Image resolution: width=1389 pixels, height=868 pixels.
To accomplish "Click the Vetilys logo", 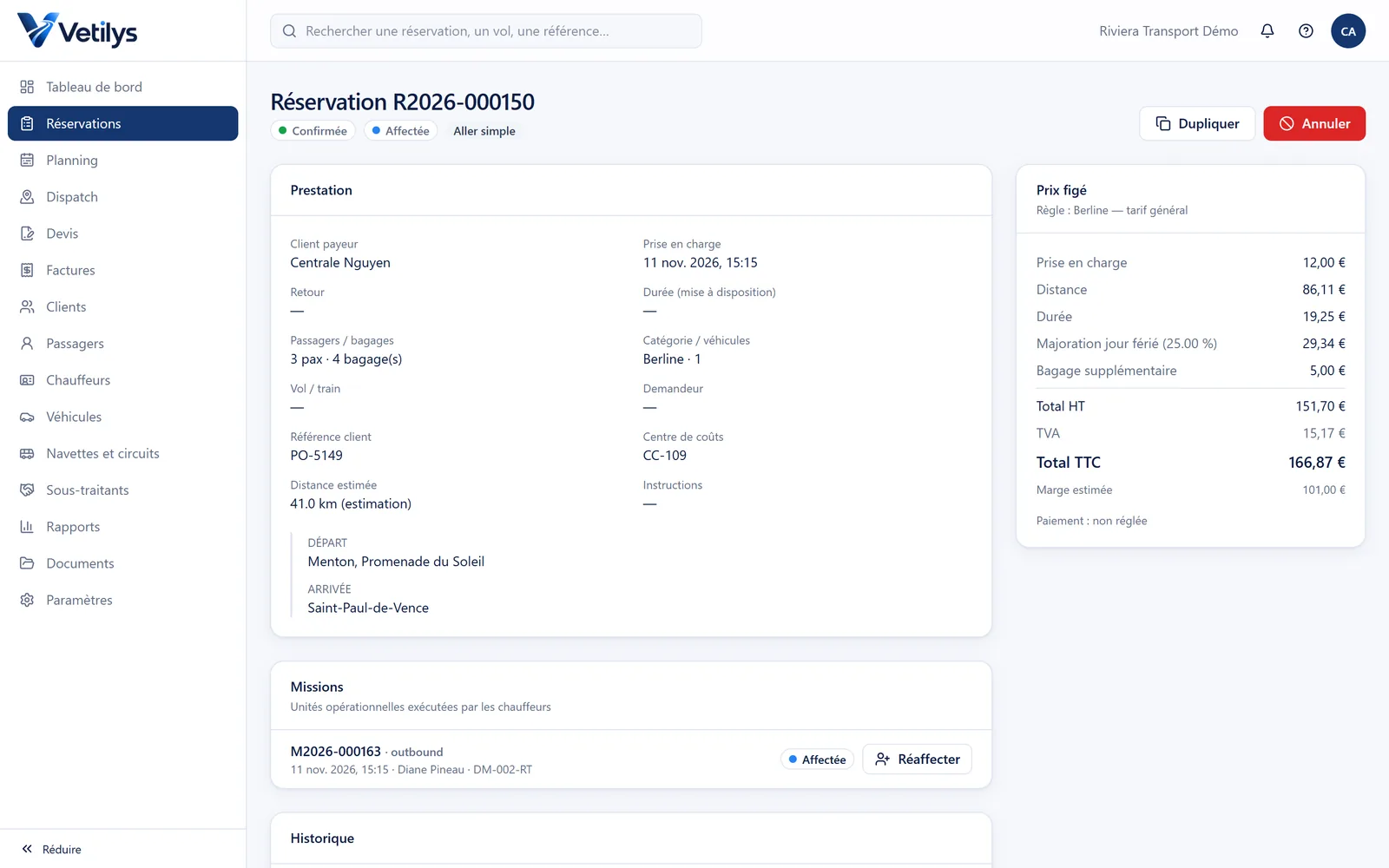I will point(77,30).
